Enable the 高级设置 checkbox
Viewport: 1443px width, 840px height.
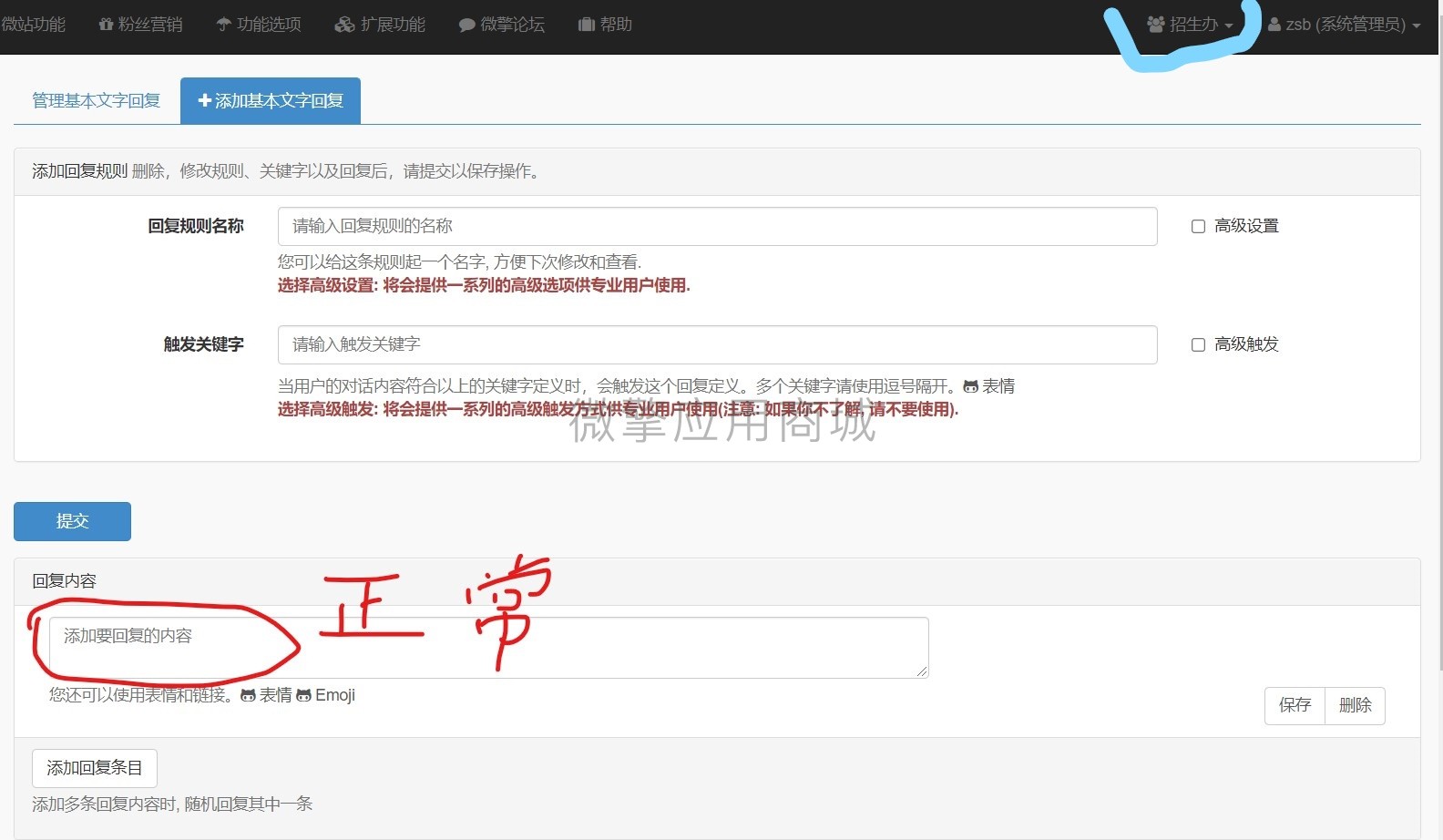(1199, 226)
